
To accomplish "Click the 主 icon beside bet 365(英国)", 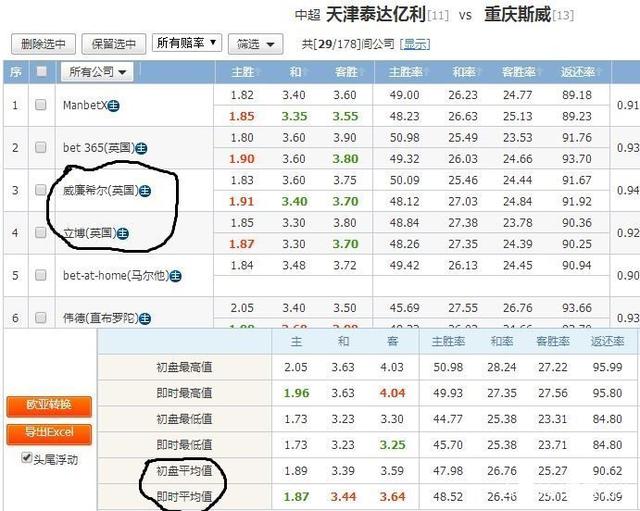I will pyautogui.click(x=141, y=149).
